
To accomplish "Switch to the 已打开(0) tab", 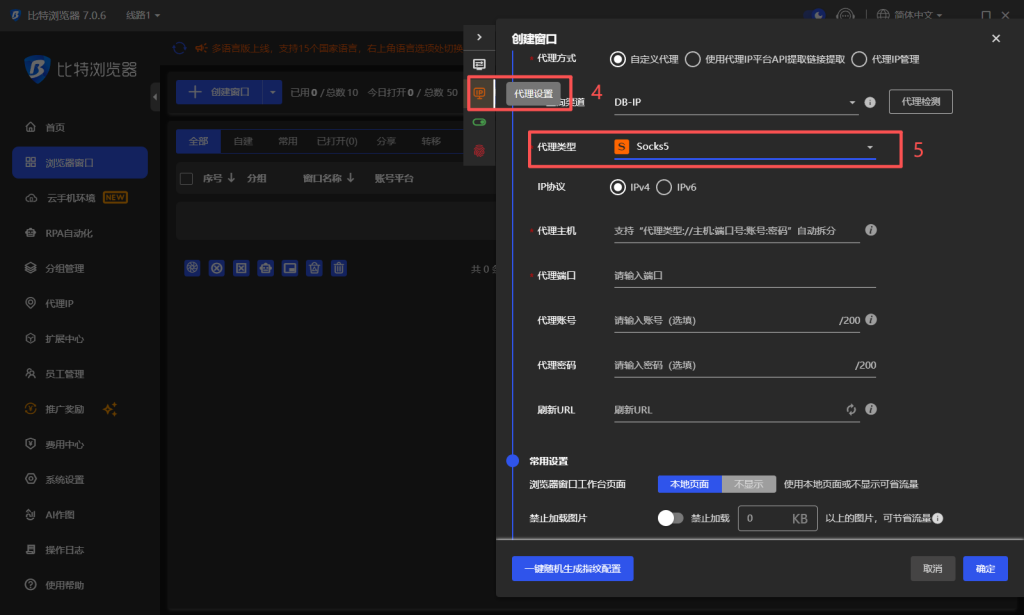I will tap(336, 141).
